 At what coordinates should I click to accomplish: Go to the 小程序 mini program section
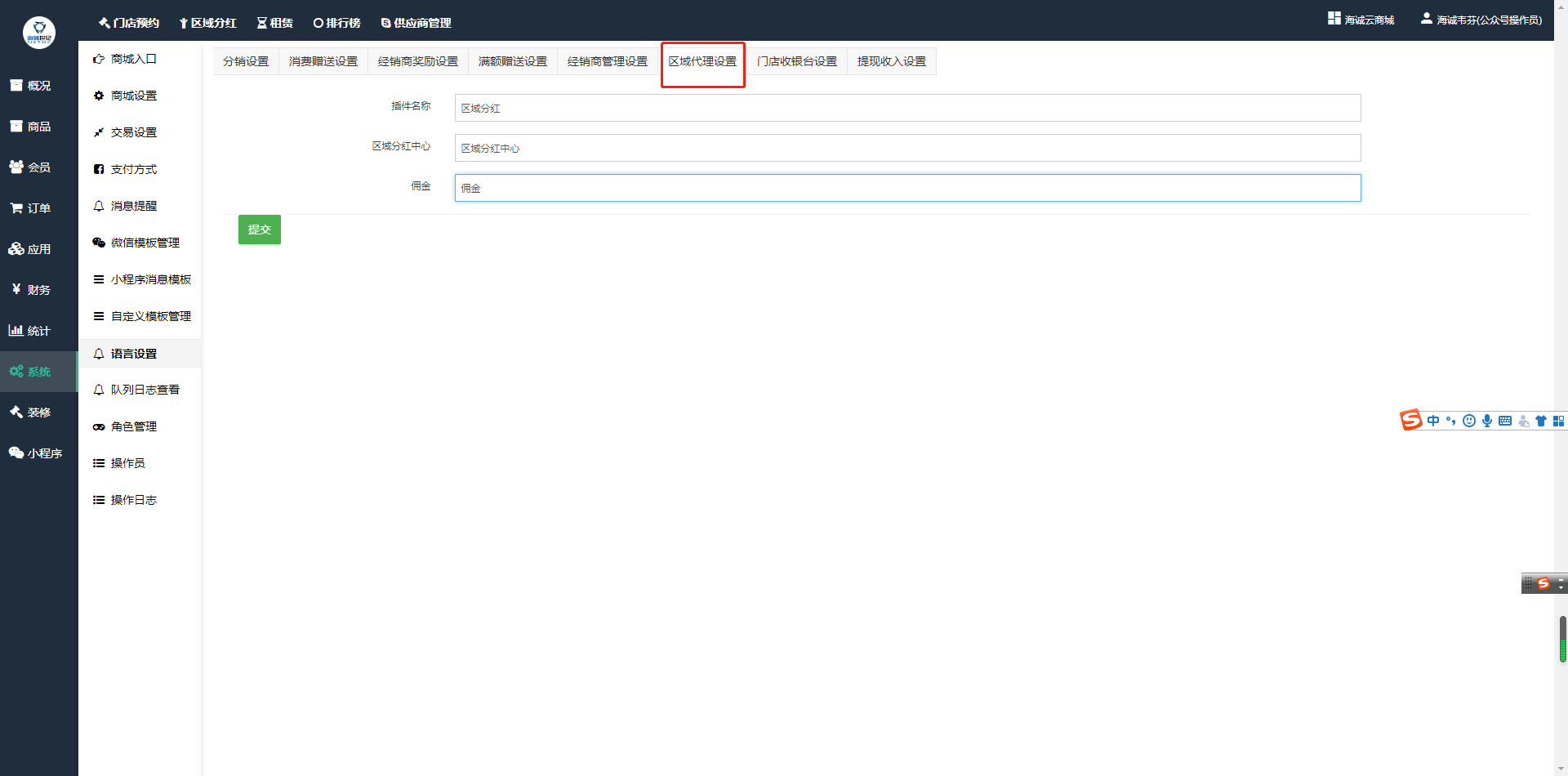(x=36, y=453)
